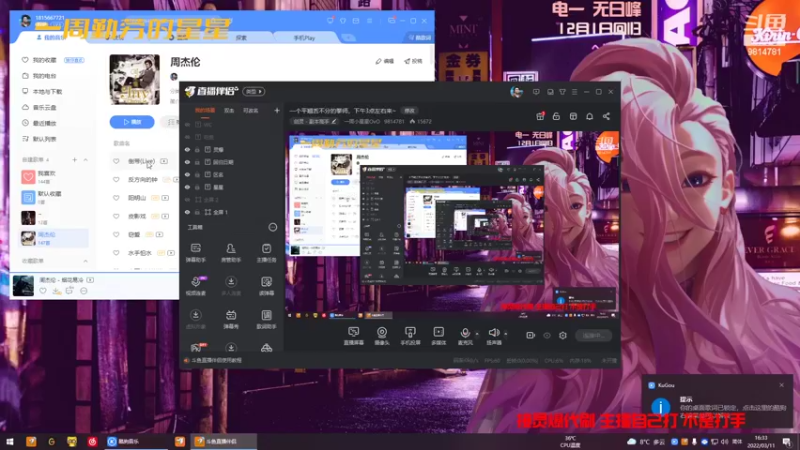The height and width of the screenshot is (450, 800).
Task: Show the hidden 全屏 2 source
Action: coord(187,199)
